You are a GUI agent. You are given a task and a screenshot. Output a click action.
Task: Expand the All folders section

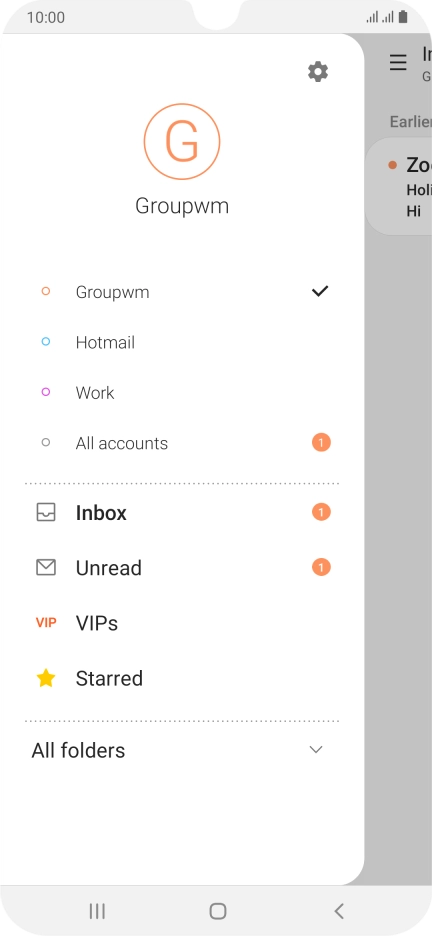tap(182, 750)
